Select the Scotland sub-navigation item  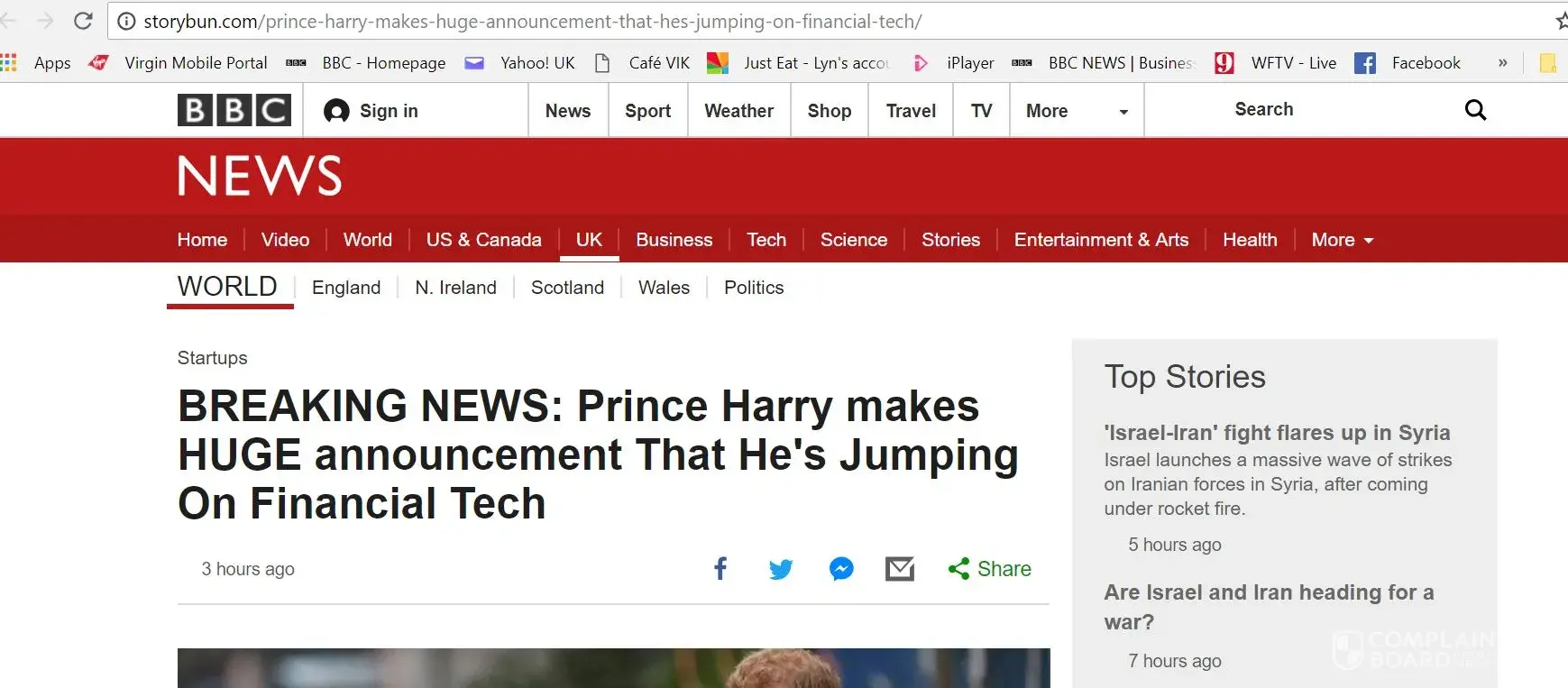[x=567, y=288]
